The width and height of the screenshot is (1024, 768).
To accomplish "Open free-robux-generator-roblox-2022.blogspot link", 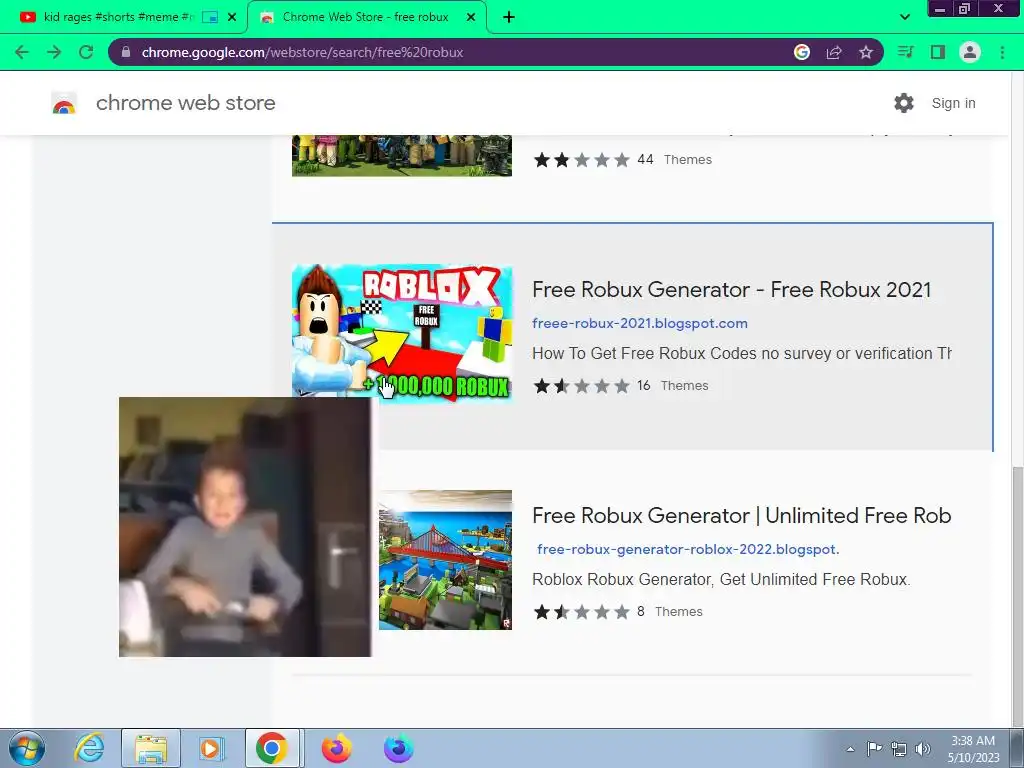I will point(688,549).
